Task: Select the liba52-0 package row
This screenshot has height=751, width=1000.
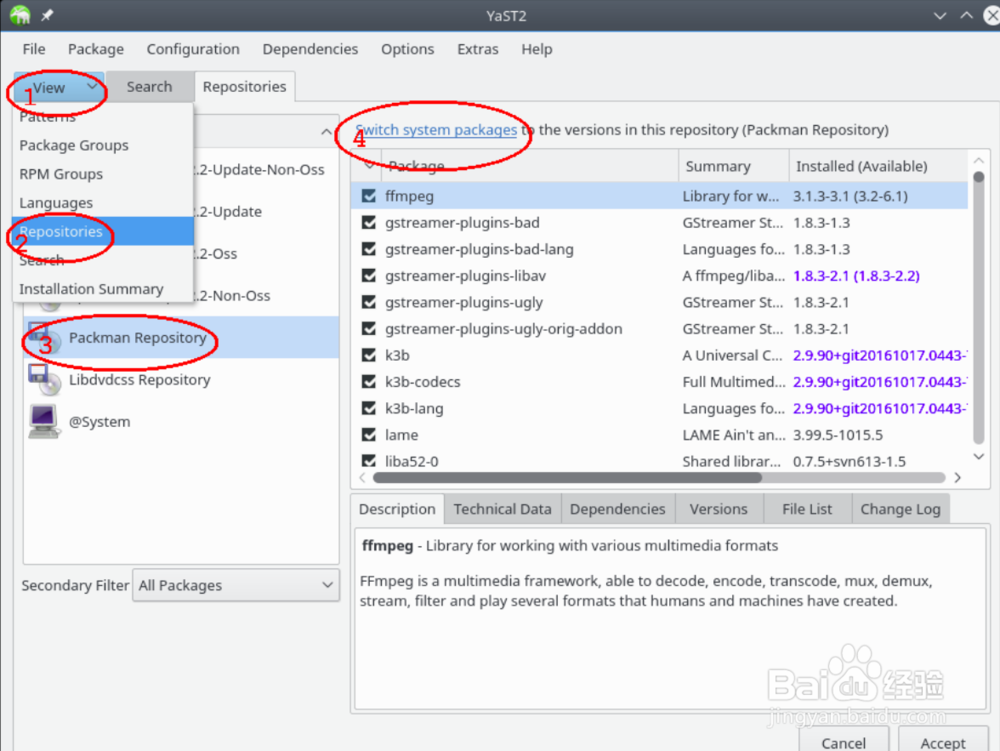Action: [659, 461]
